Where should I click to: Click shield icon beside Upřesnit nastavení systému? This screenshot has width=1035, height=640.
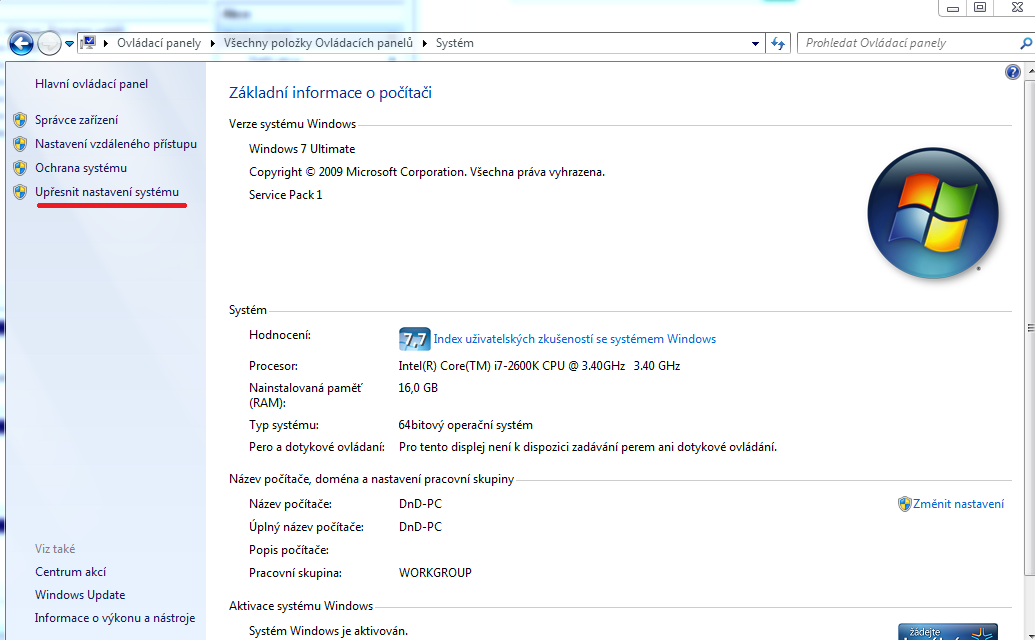(20, 192)
